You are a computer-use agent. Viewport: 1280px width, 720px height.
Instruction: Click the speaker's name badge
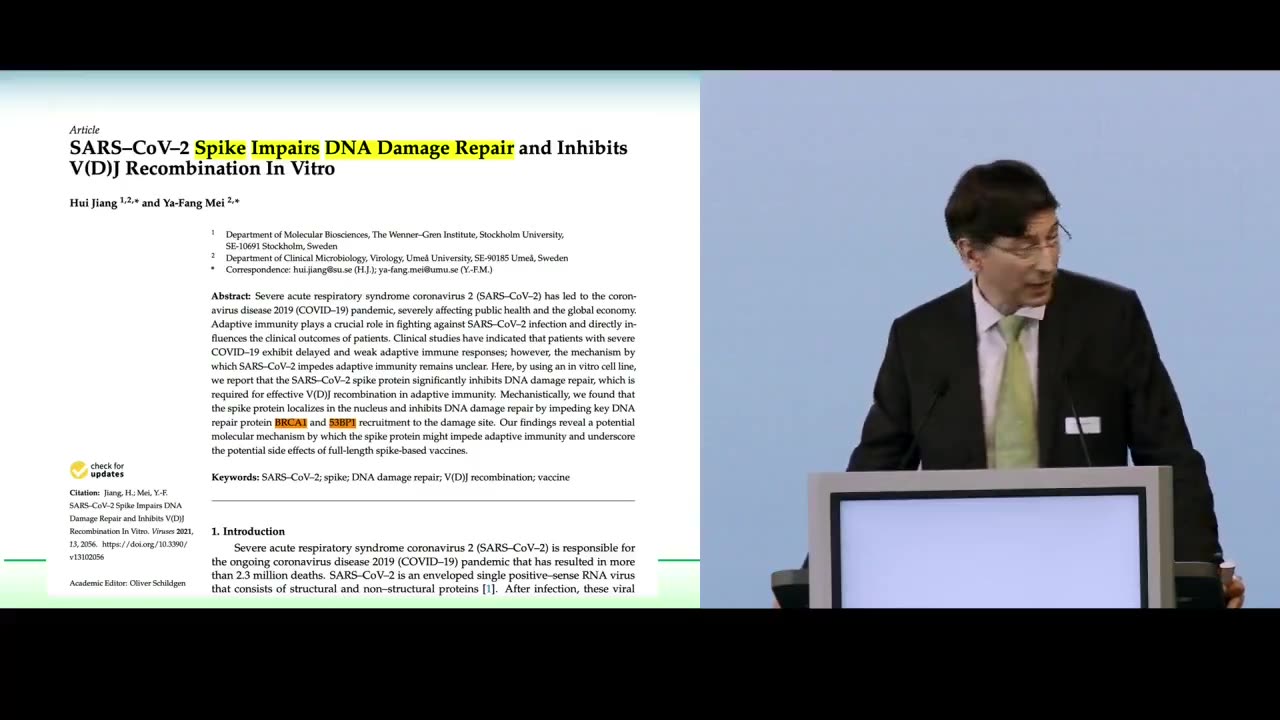[1082, 425]
